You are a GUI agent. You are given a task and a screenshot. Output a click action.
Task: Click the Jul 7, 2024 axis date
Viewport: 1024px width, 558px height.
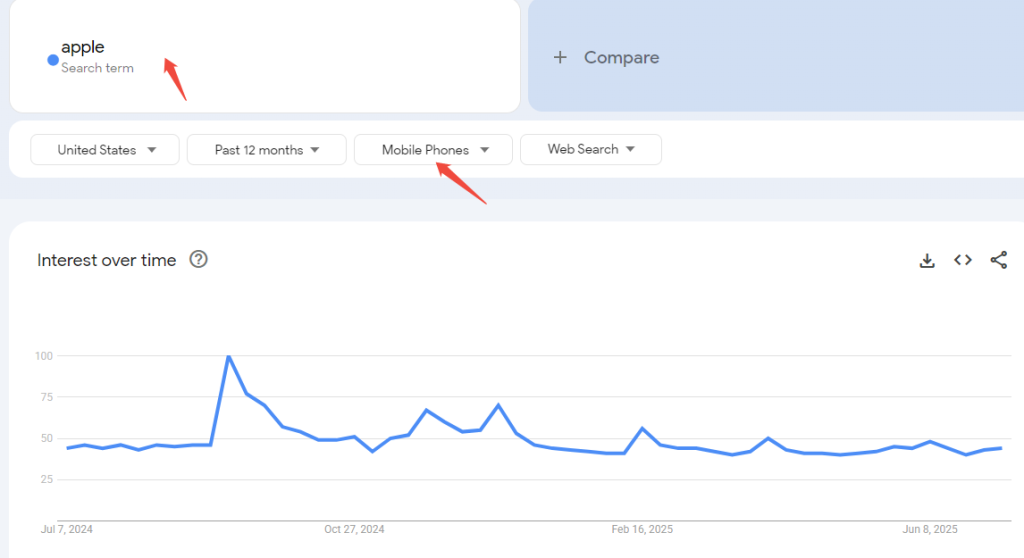[67, 529]
